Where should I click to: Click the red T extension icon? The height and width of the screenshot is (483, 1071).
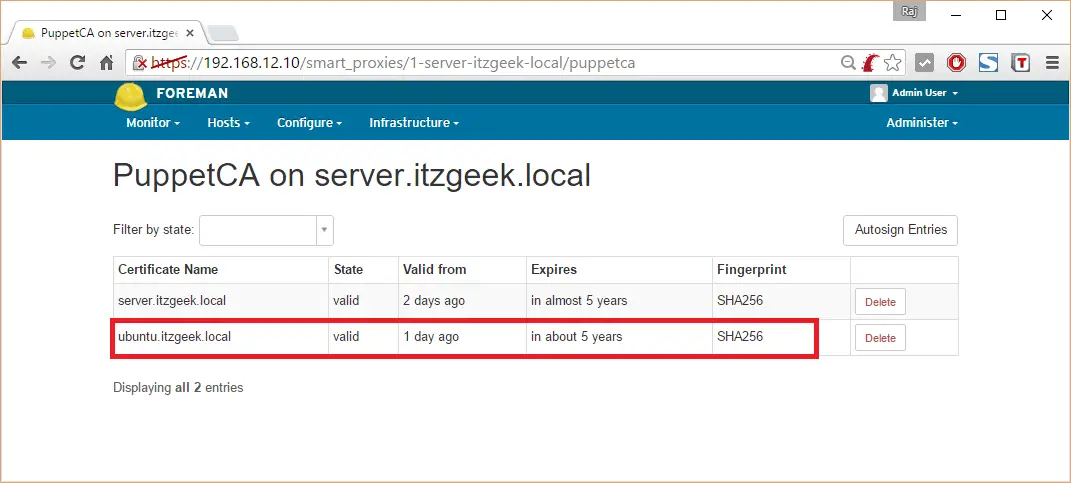1020,63
